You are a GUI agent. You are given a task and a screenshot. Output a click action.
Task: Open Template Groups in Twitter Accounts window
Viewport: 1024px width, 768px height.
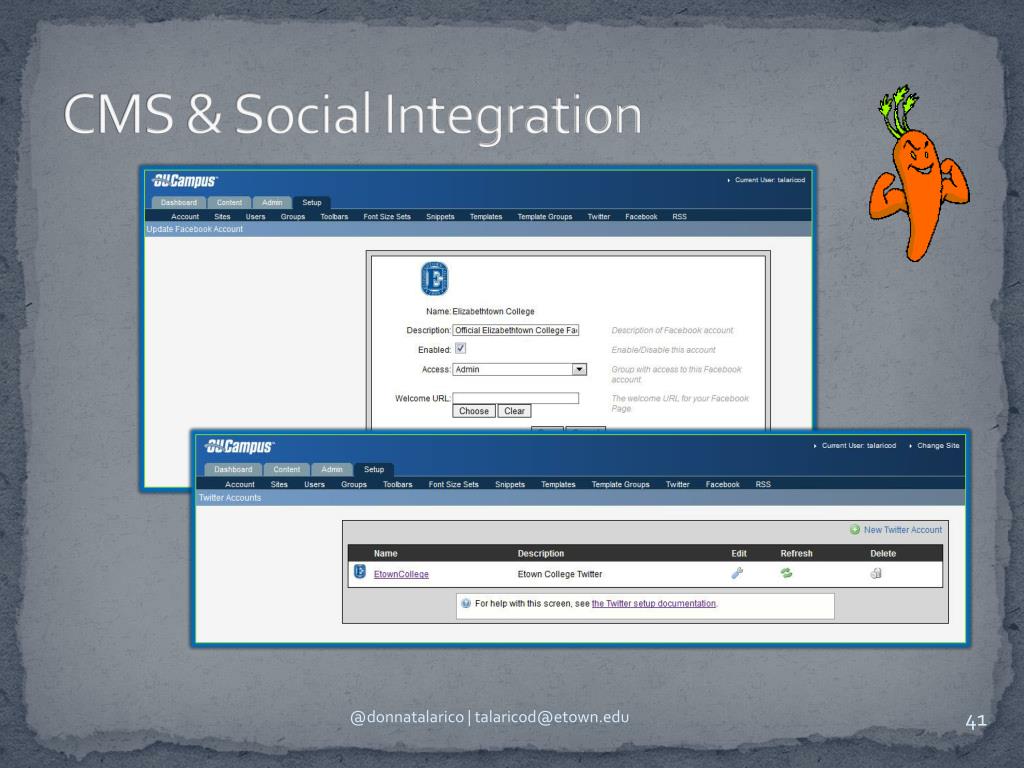620,485
